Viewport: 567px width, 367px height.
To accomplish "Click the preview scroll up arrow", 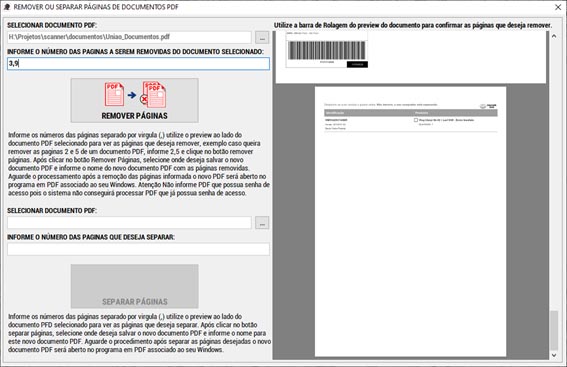I will tap(554, 36).
